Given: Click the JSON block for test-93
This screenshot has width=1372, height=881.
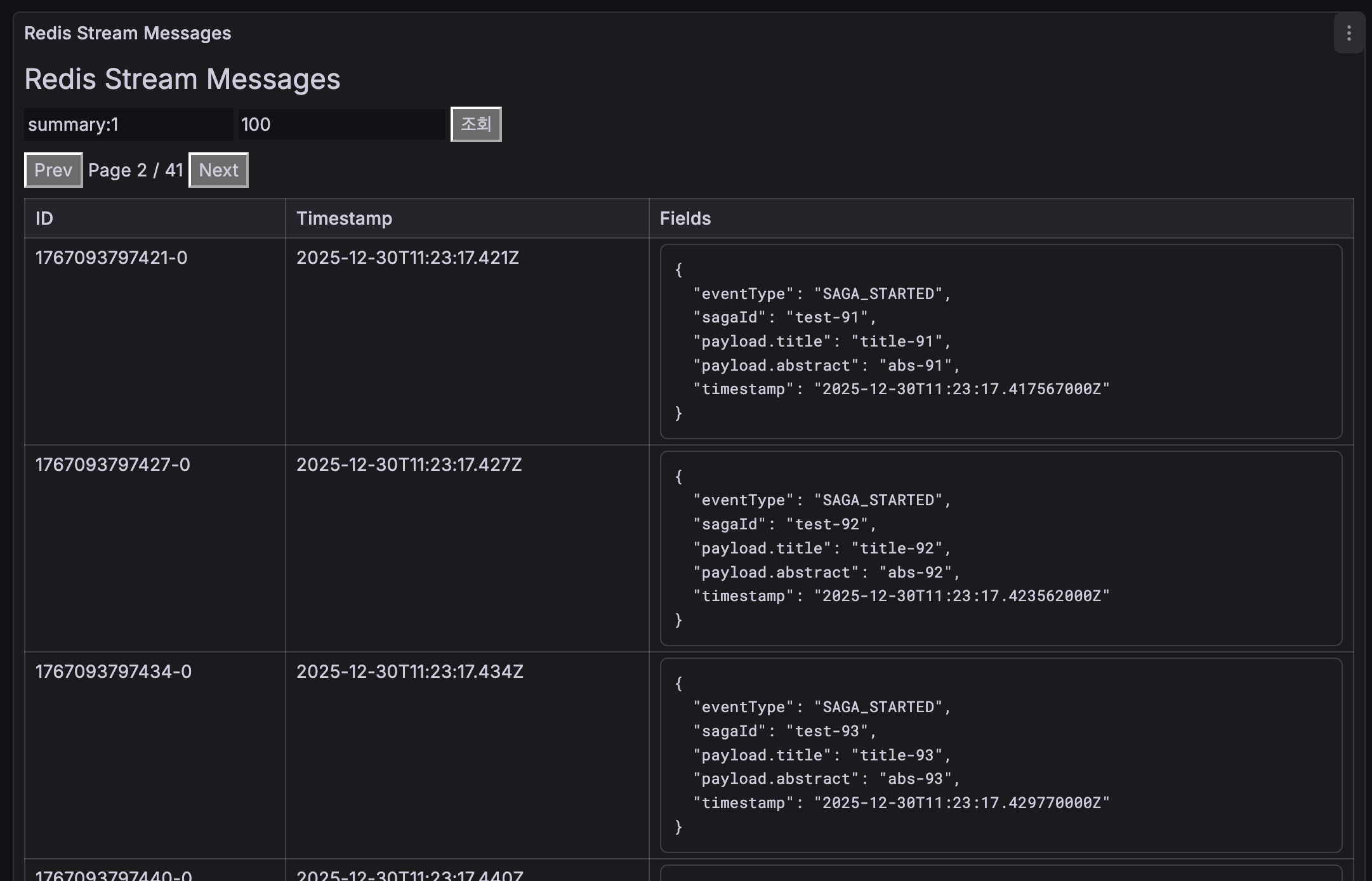Looking at the screenshot, I should tap(1000, 755).
